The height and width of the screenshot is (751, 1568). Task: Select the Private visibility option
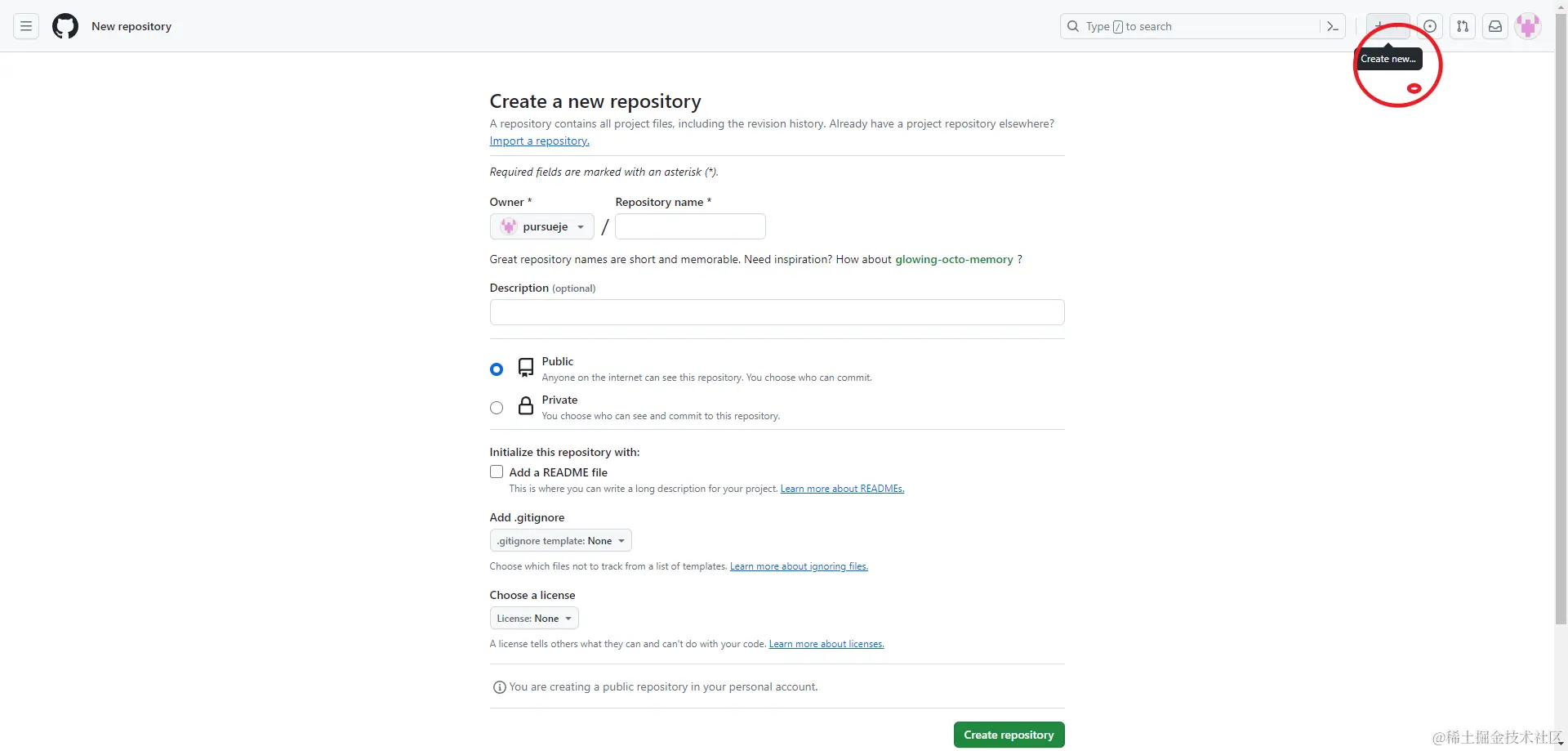(497, 408)
